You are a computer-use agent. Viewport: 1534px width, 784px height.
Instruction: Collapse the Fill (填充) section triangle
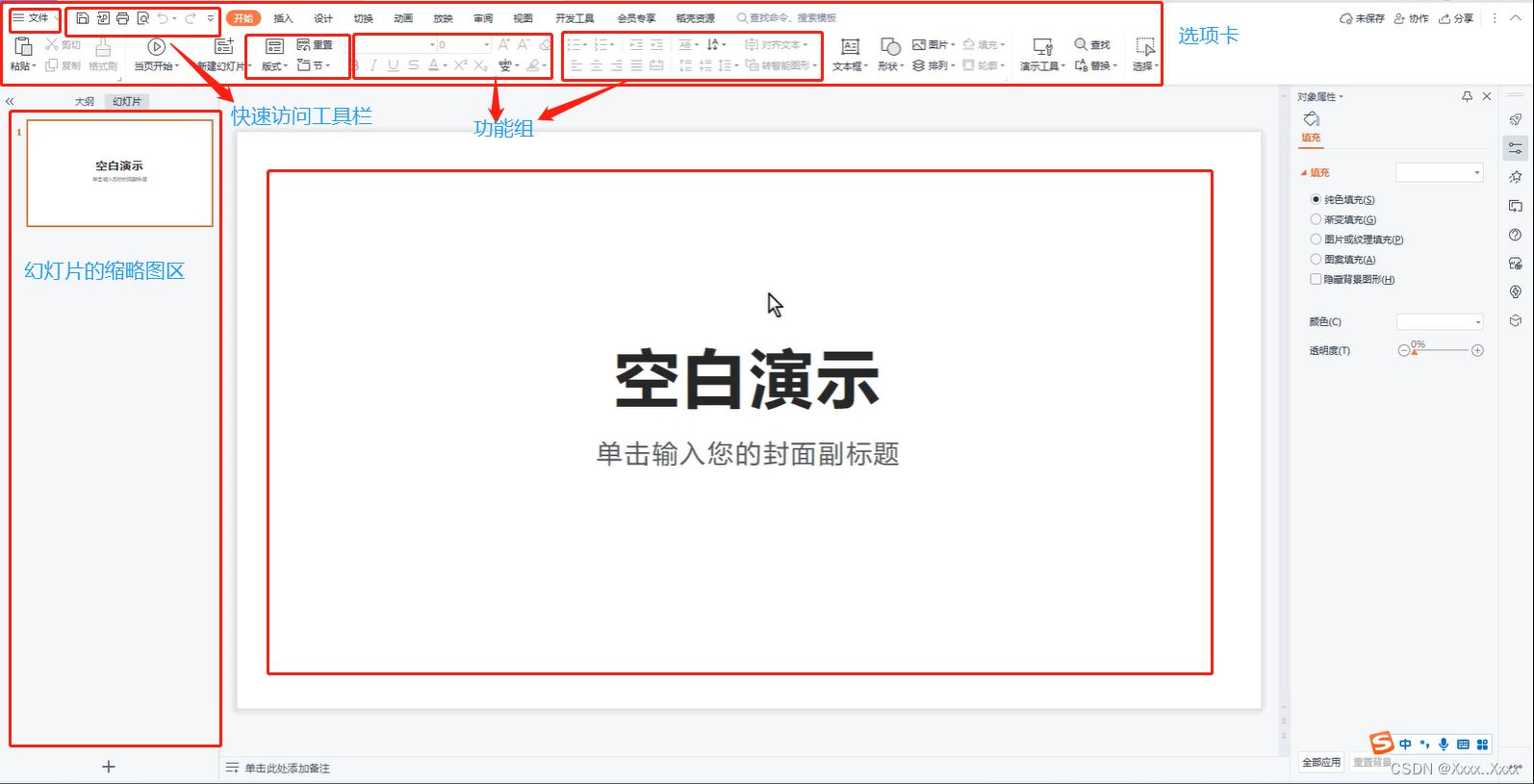coord(1303,173)
